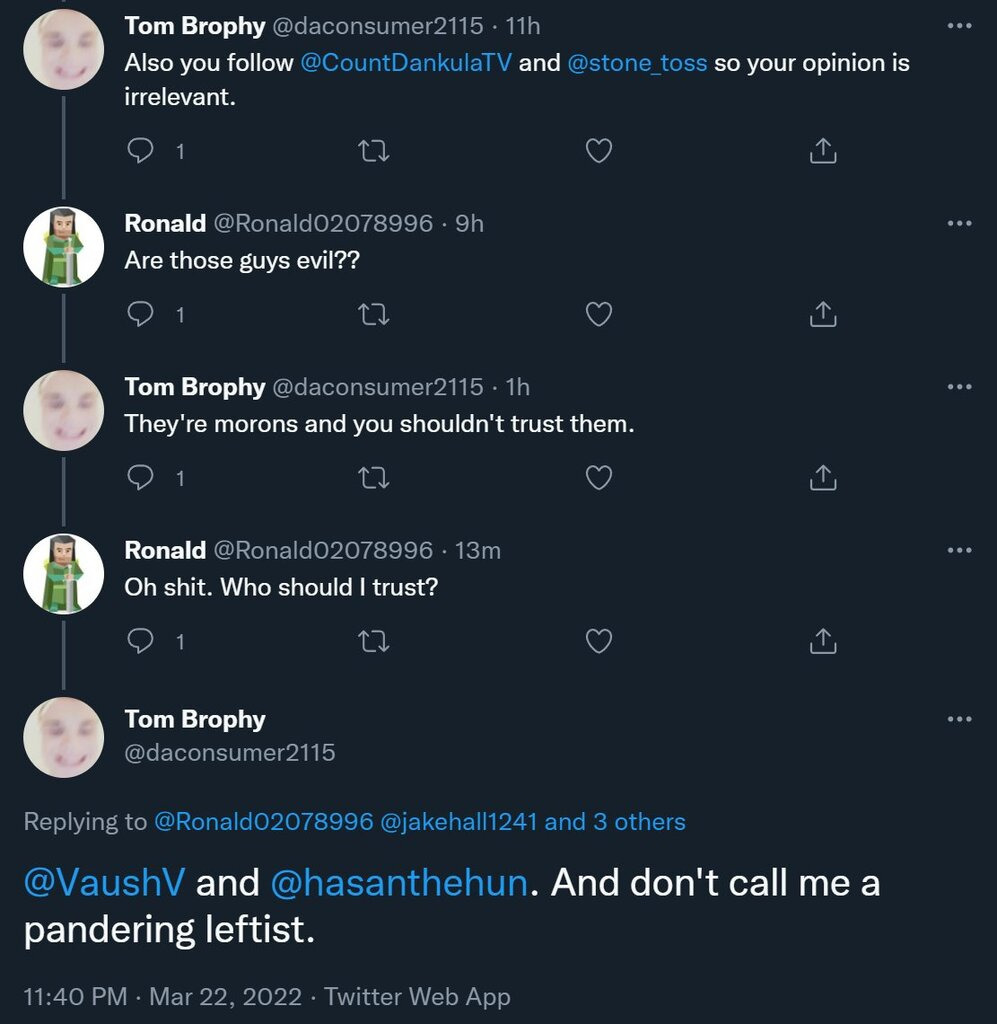Click 'and 3 others' in Replying to
997x1024 pixels.
click(x=615, y=822)
